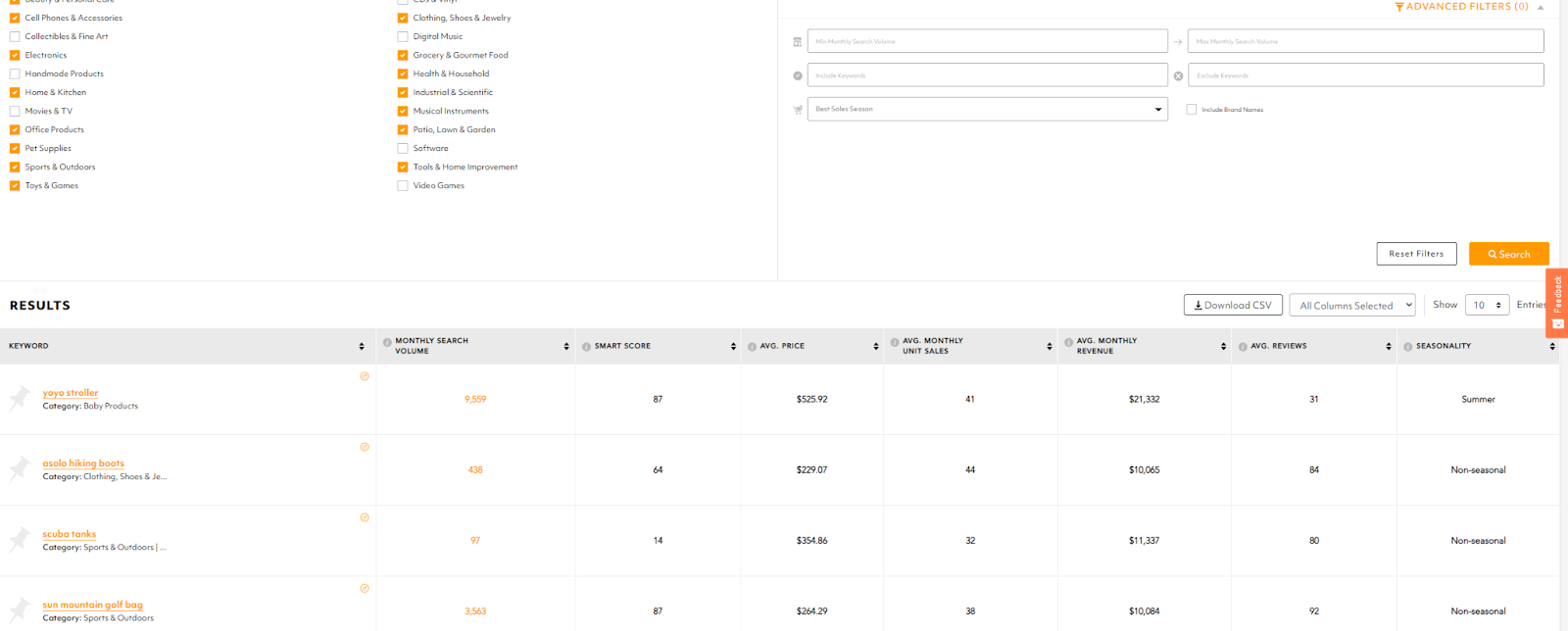
Task: Click the orange circle icon in scuba tanks row
Action: (365, 517)
